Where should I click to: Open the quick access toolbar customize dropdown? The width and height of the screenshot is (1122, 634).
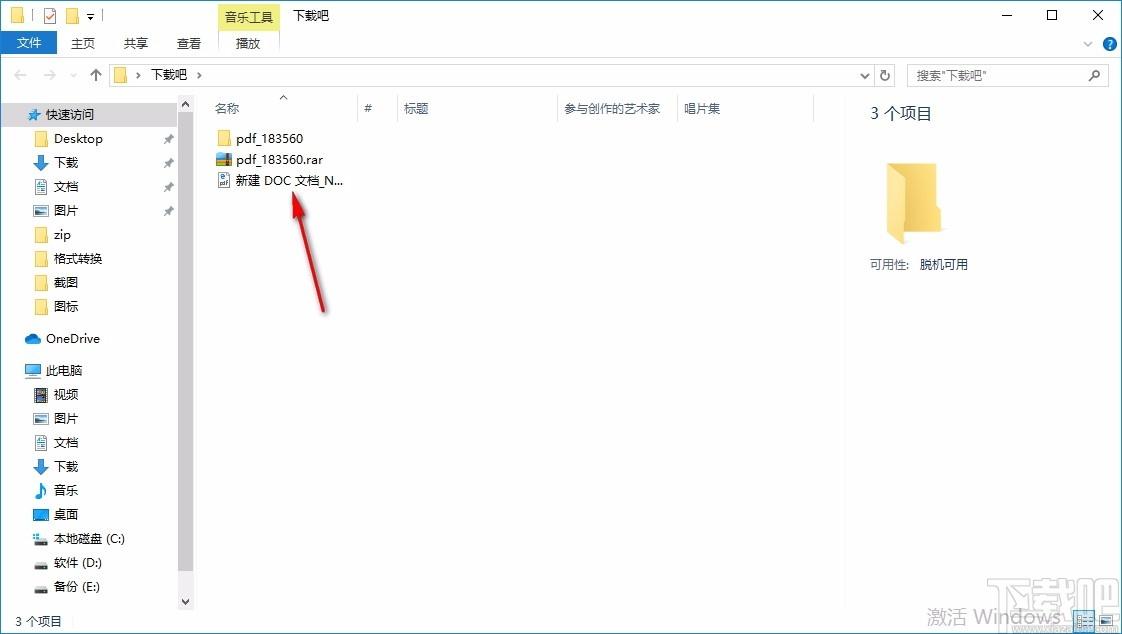[x=90, y=16]
